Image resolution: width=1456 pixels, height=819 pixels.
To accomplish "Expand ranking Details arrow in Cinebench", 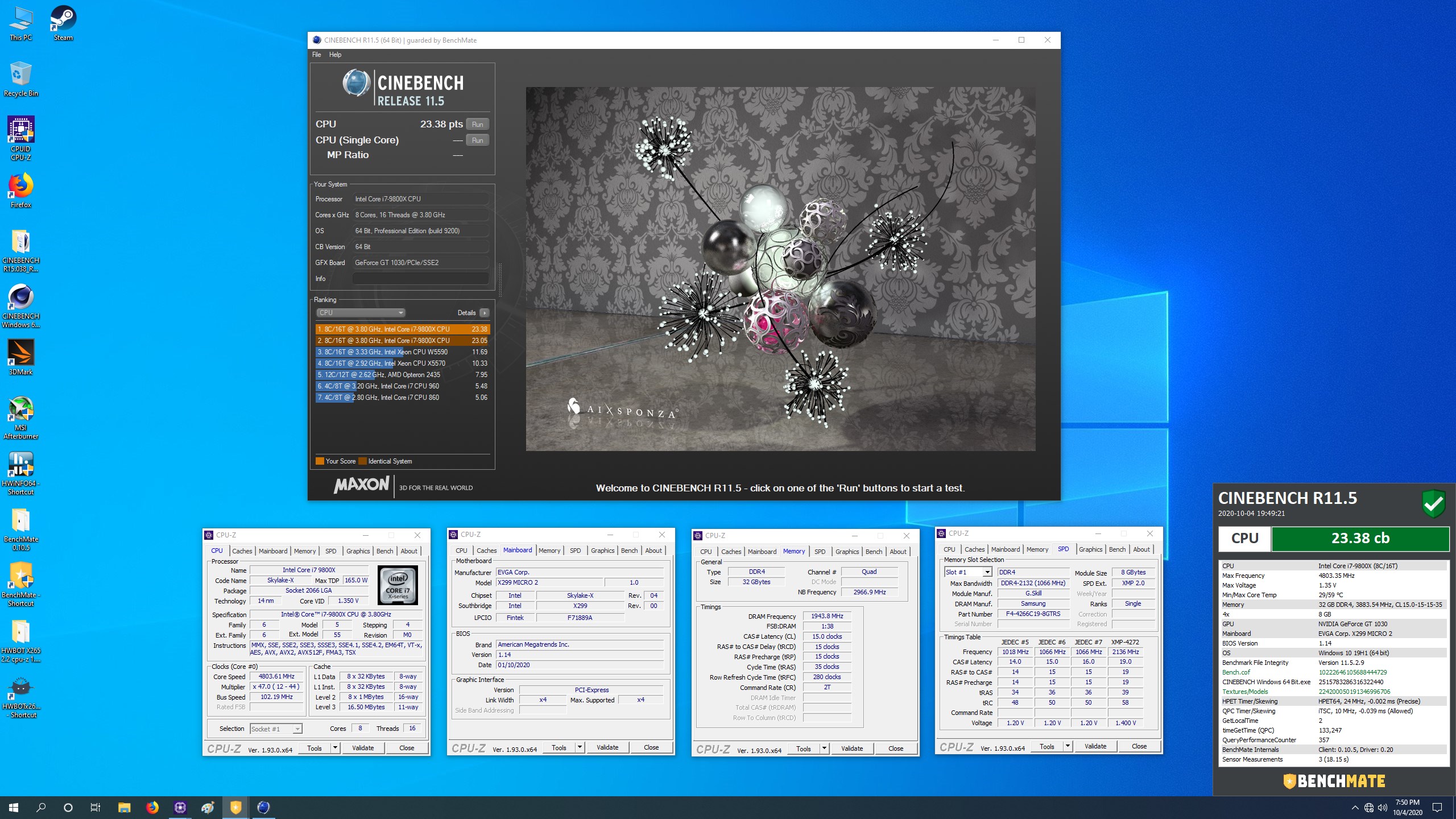I will coord(485,313).
